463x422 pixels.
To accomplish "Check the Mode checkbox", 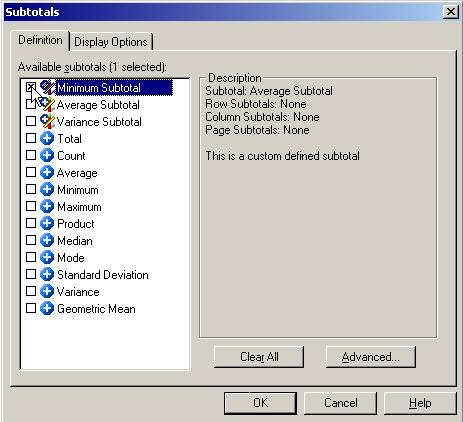I will pos(31,257).
